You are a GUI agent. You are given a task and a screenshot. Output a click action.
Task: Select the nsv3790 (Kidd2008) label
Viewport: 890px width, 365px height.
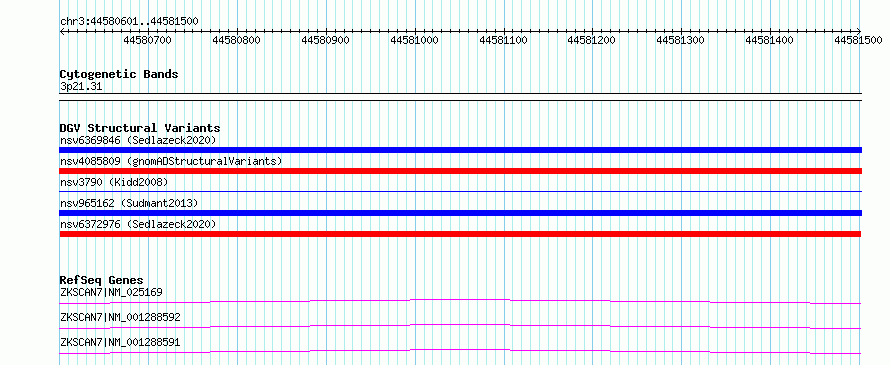(x=114, y=182)
